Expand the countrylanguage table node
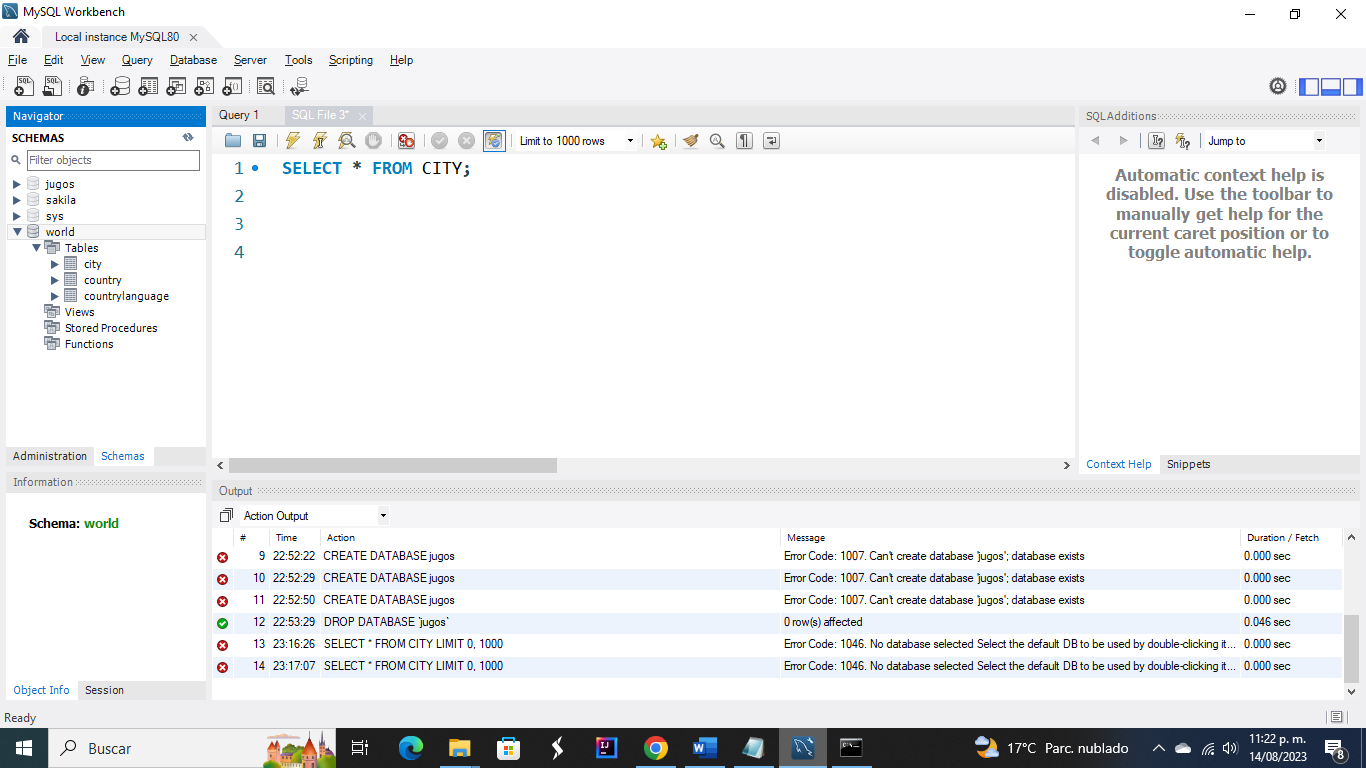The image size is (1366, 768). (x=55, y=296)
